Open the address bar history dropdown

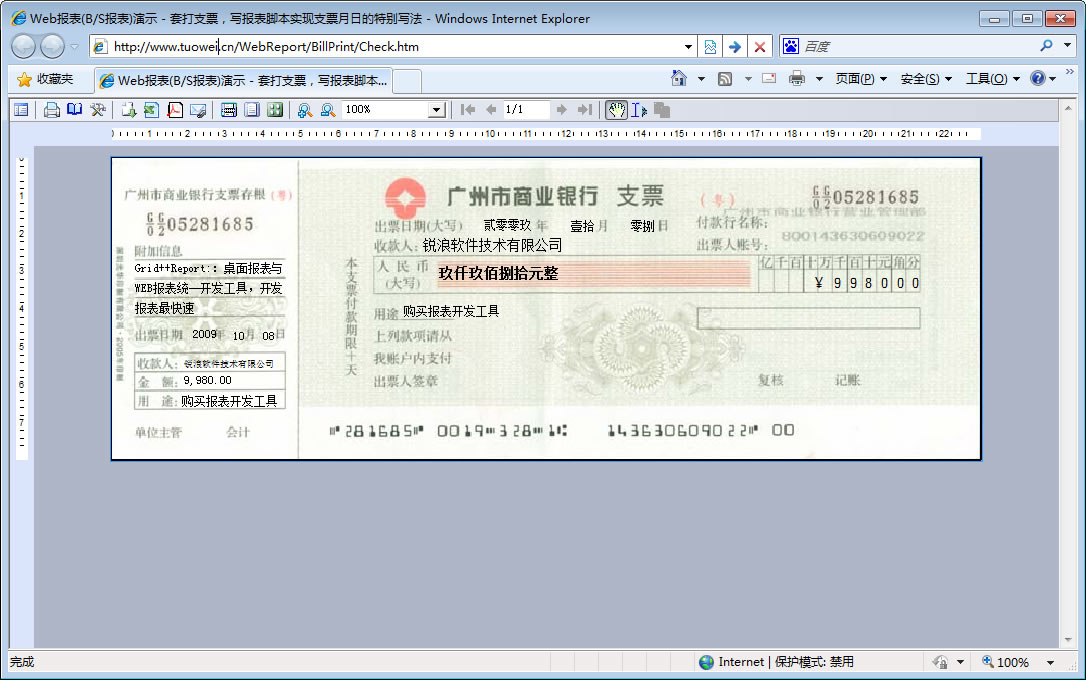click(x=688, y=46)
